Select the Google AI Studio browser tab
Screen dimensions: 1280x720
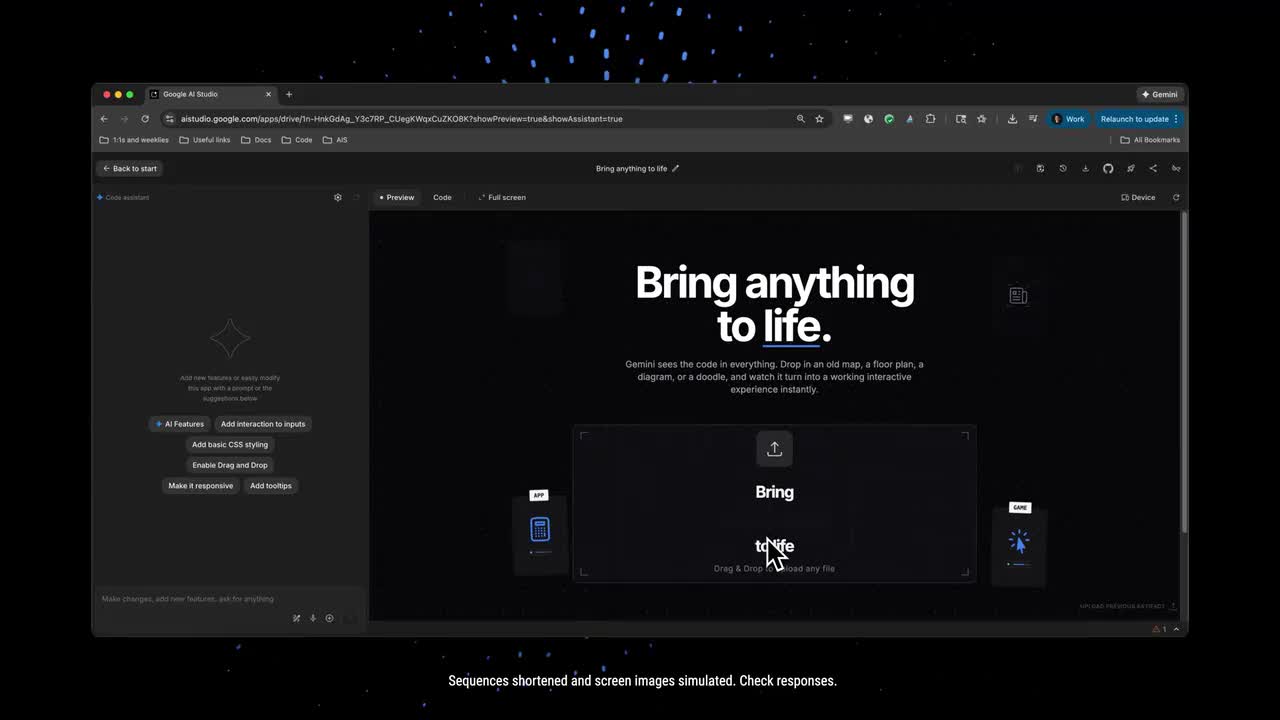coord(209,94)
